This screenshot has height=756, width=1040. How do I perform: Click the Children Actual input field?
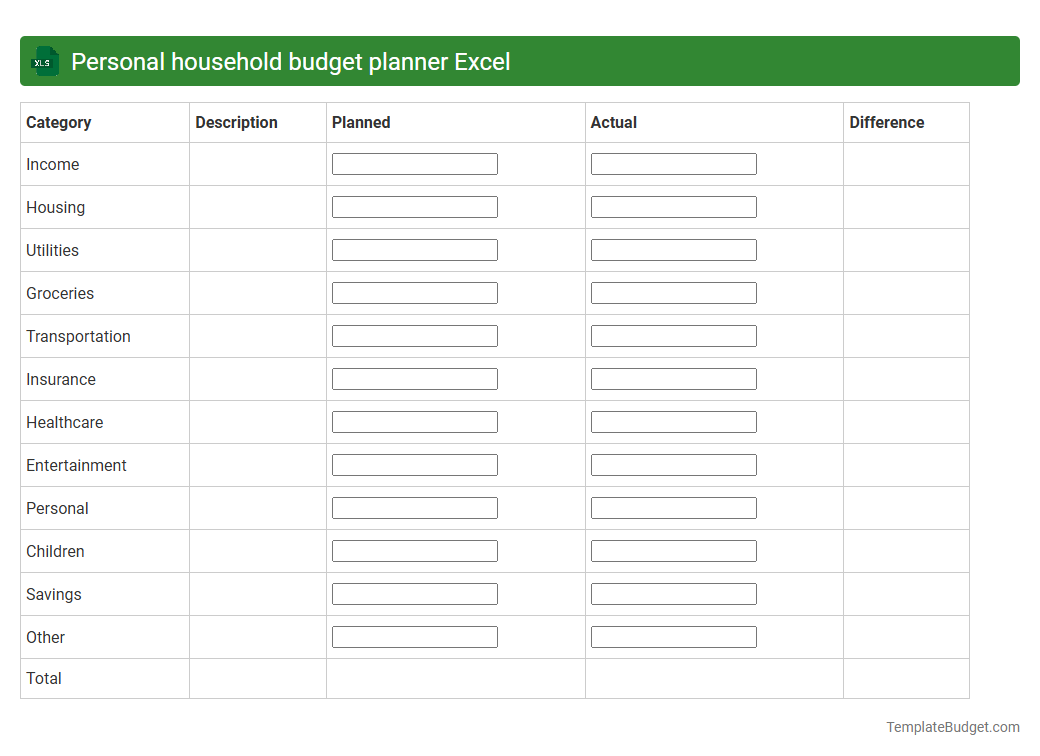(x=673, y=550)
